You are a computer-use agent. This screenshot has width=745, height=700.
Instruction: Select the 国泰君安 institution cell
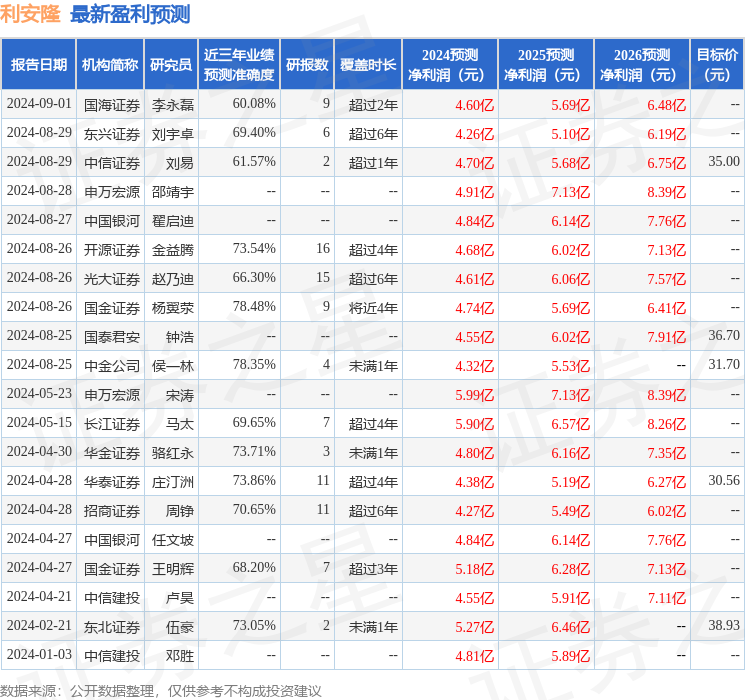pos(112,337)
